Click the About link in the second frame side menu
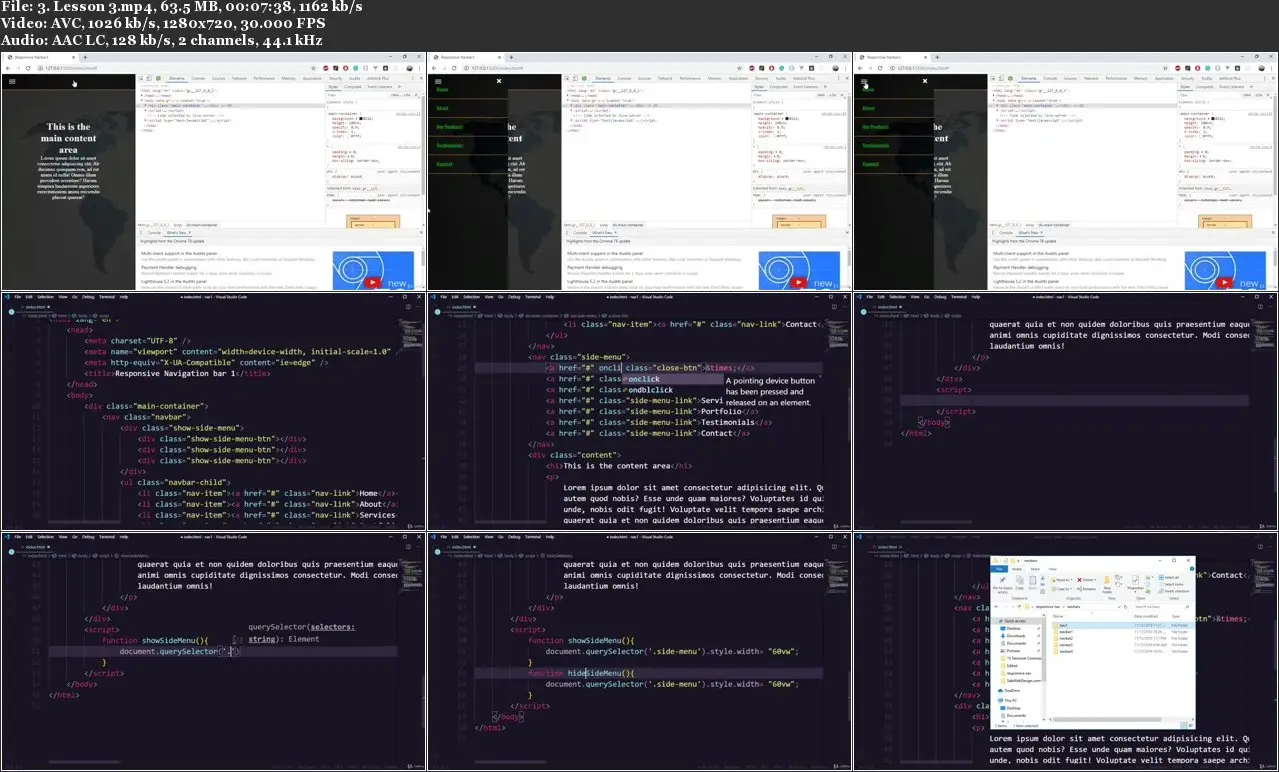The height and width of the screenshot is (772, 1279). coord(442,108)
